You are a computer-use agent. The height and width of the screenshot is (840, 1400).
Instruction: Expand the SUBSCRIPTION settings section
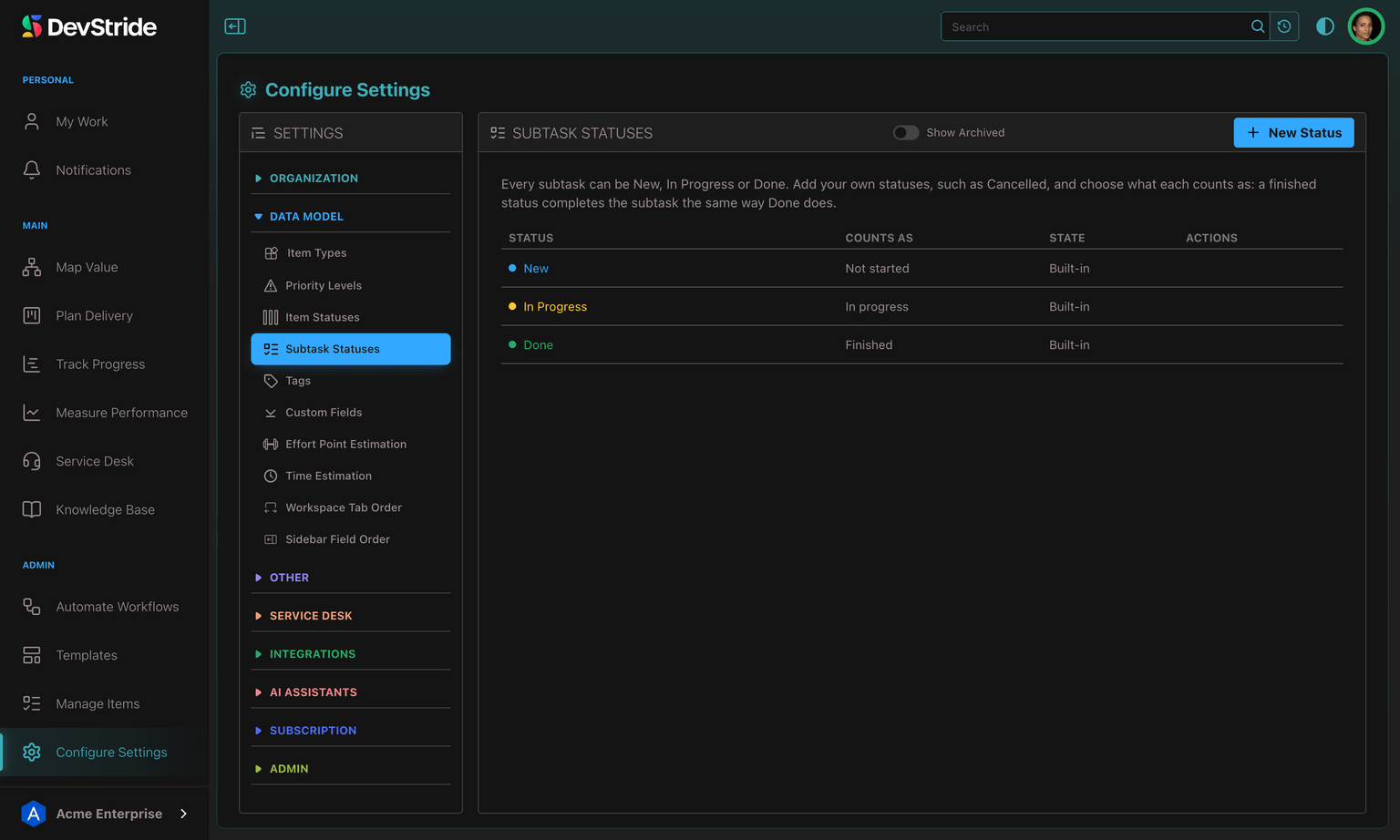click(351, 731)
